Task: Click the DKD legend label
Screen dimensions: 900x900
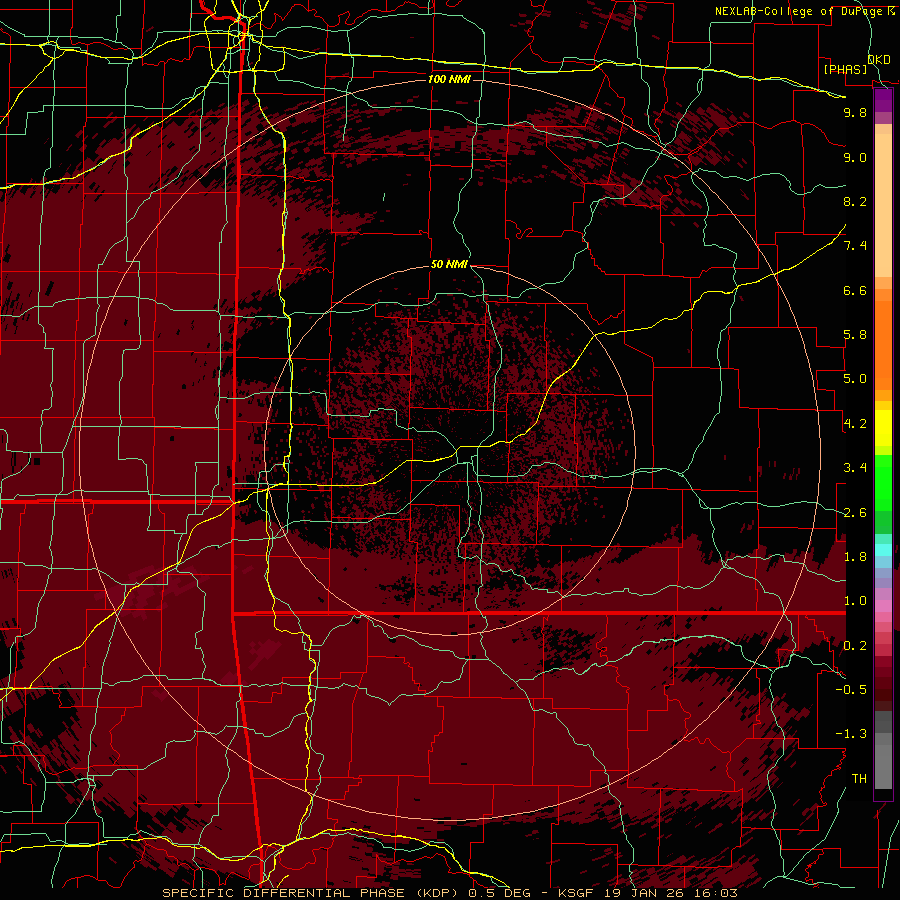Action: 879,60
